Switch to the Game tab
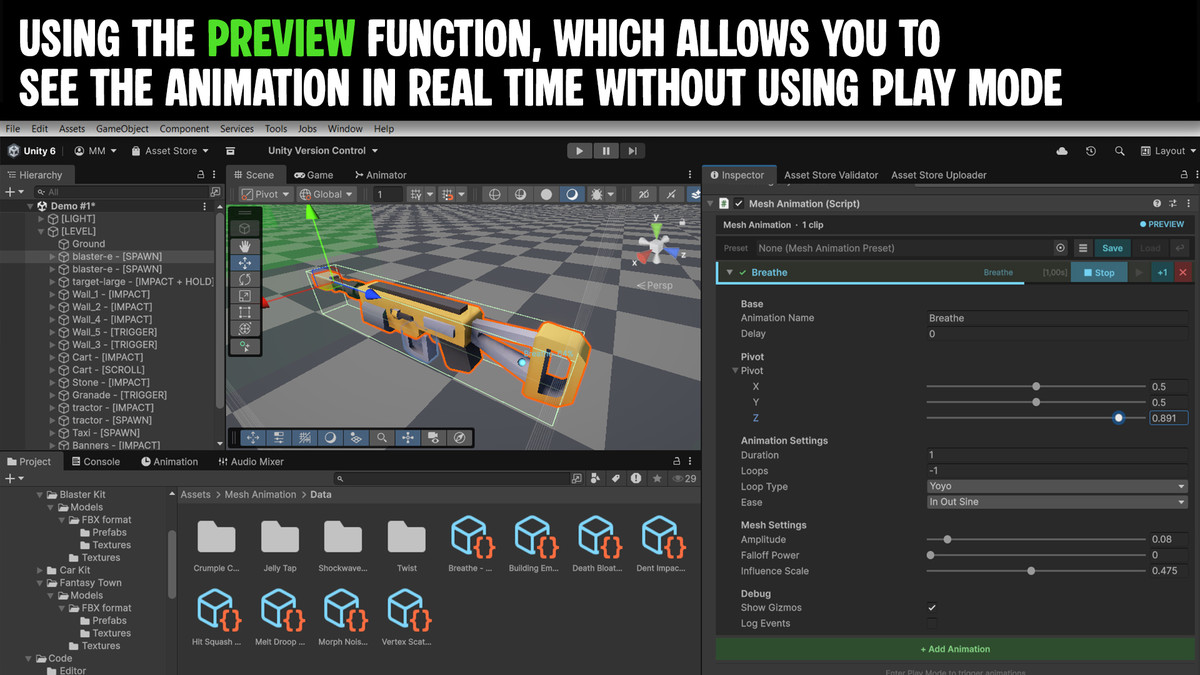Screen dimensions: 1200x675 pos(313,175)
